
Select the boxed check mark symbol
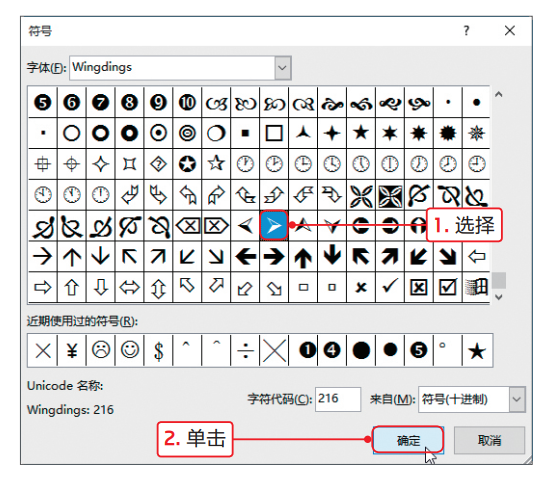pyautogui.click(x=448, y=287)
